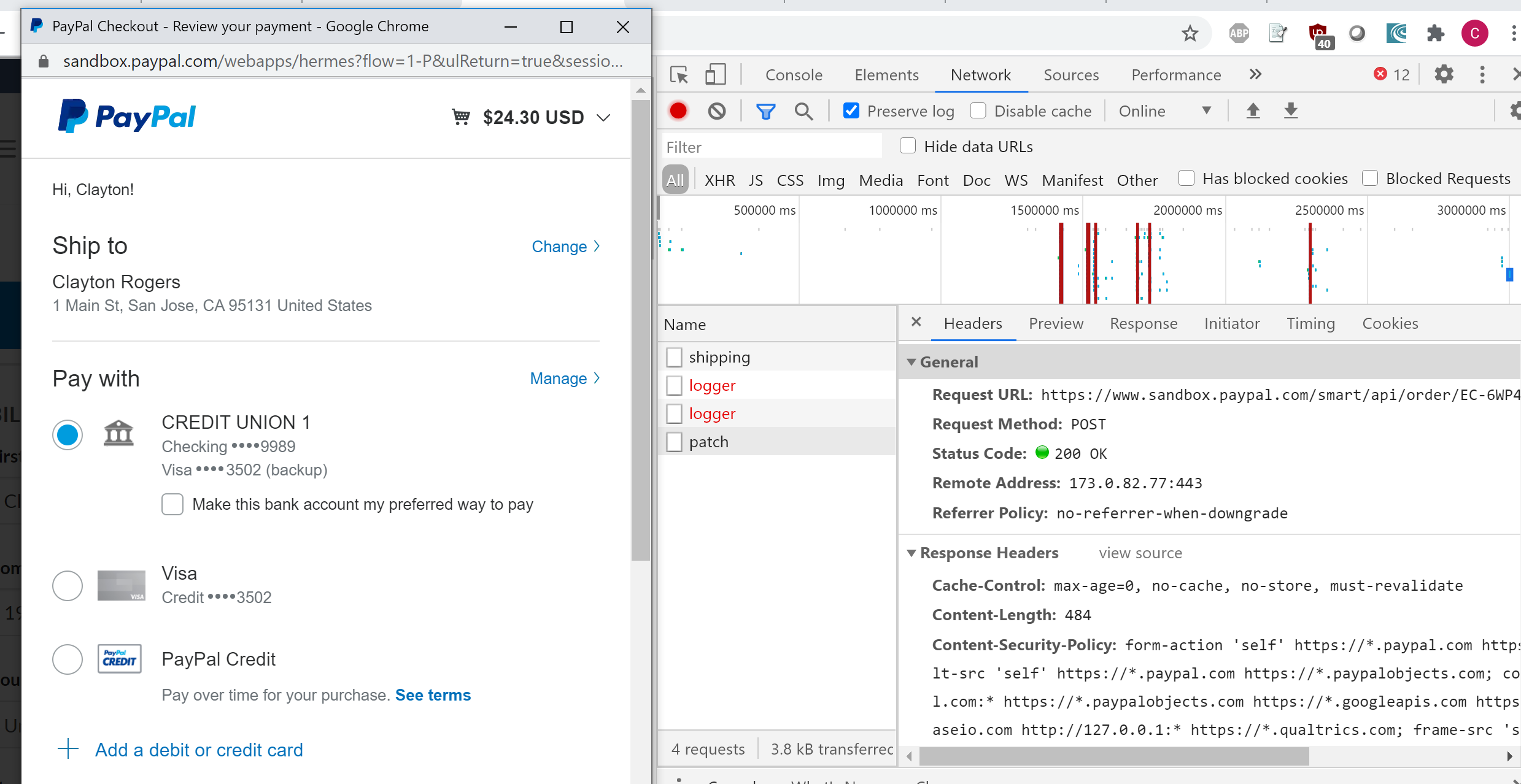
Task: Open the Online throttling dropdown
Action: pos(1165,111)
